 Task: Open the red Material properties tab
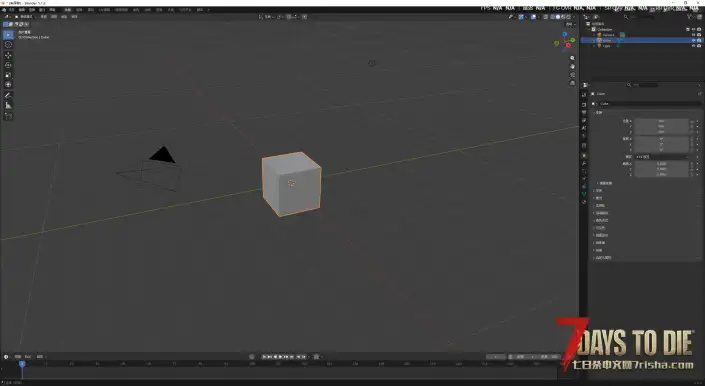click(x=584, y=202)
